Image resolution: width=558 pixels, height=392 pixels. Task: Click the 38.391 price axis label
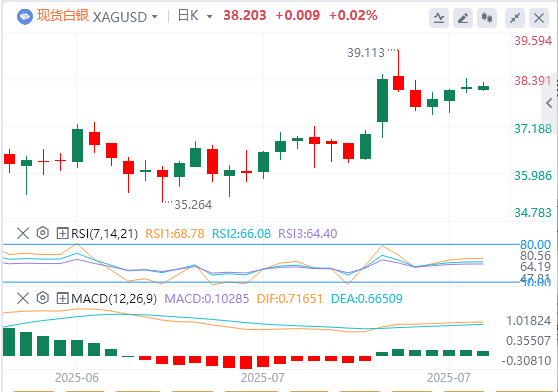click(x=533, y=81)
